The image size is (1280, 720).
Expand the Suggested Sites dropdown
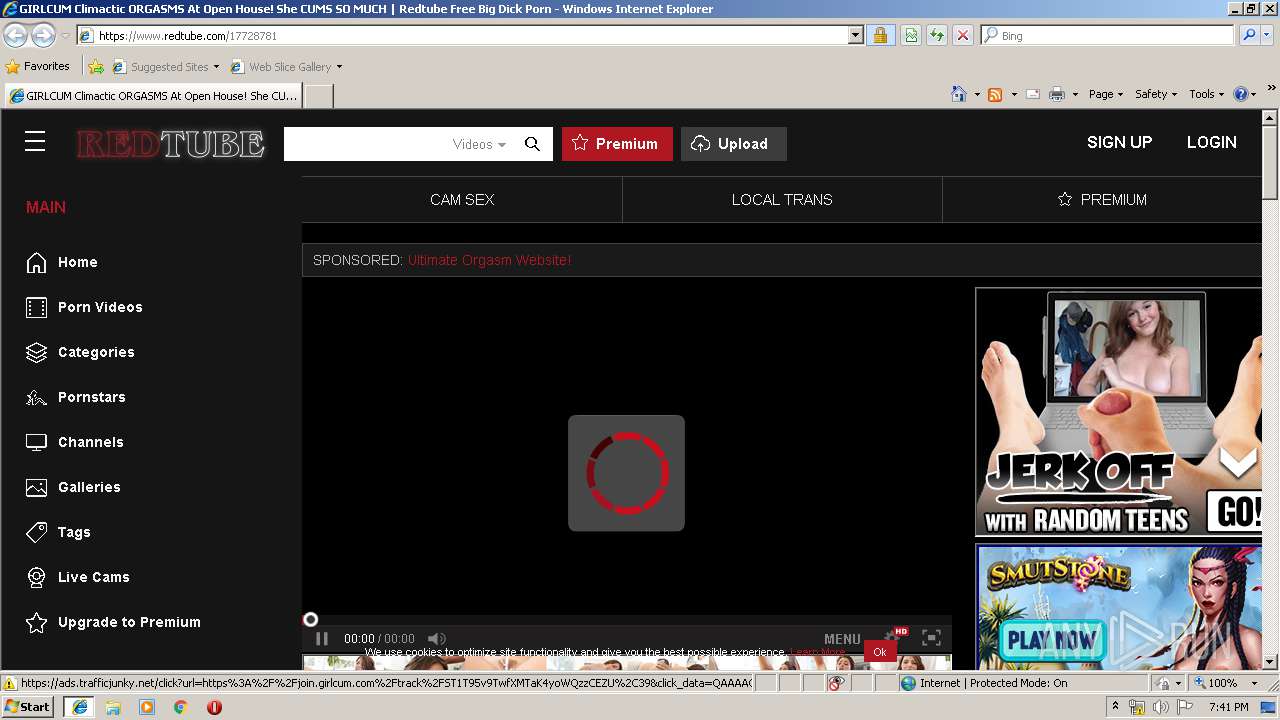tap(216, 67)
